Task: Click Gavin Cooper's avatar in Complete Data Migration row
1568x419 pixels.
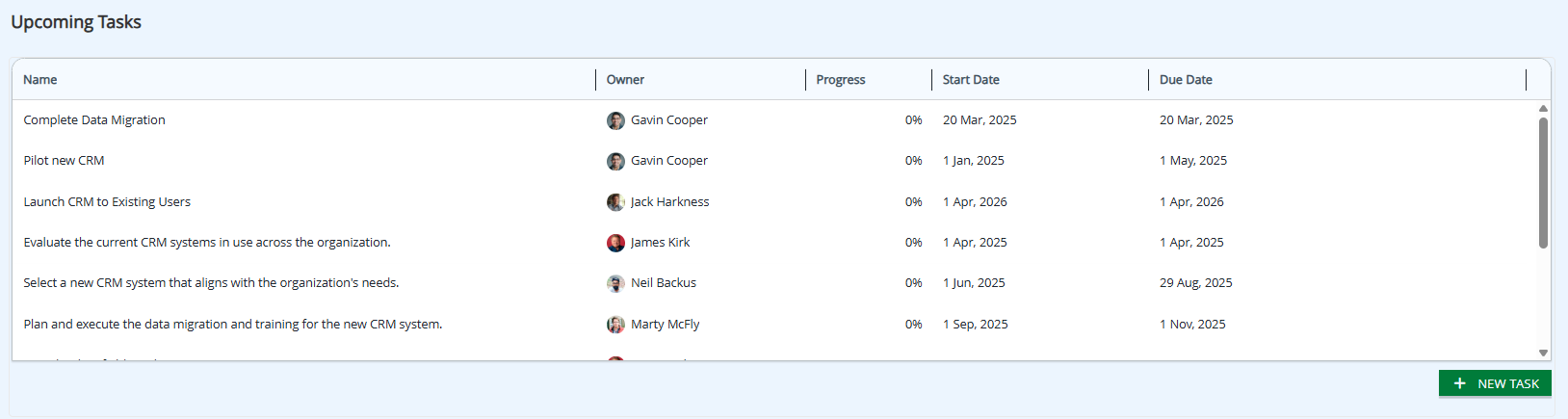Action: point(615,120)
